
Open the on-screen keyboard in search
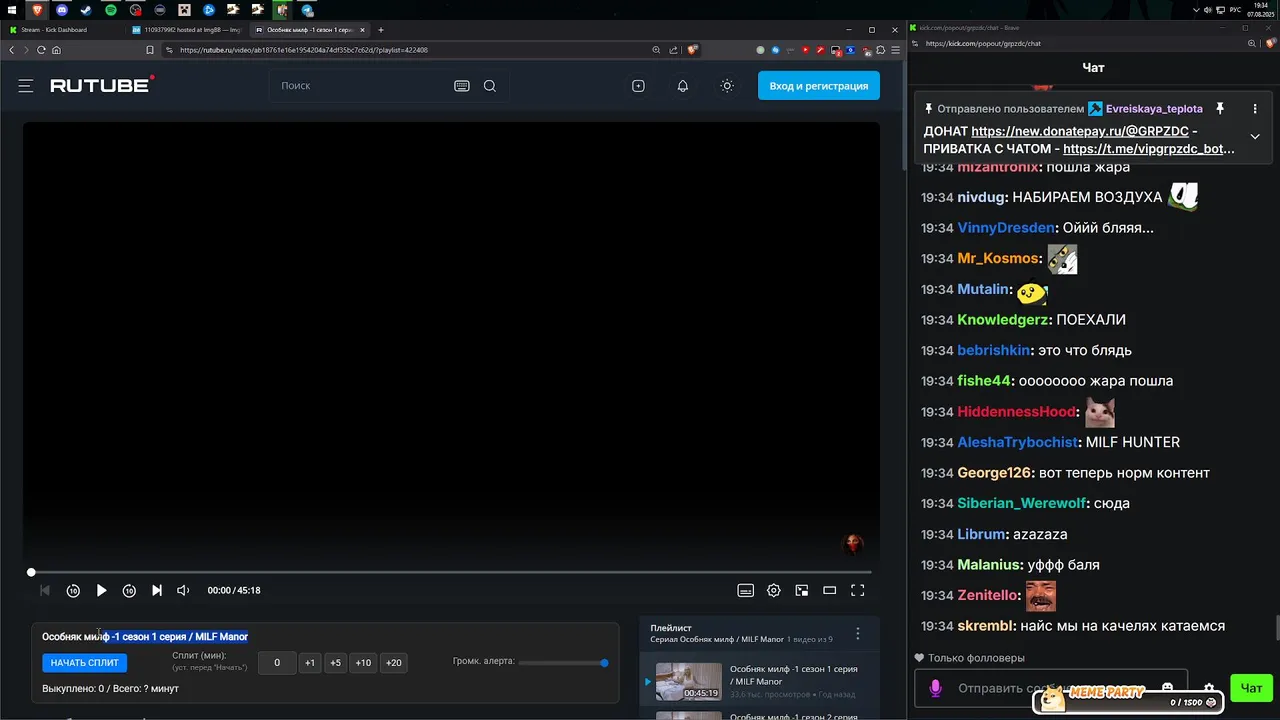pyautogui.click(x=462, y=86)
